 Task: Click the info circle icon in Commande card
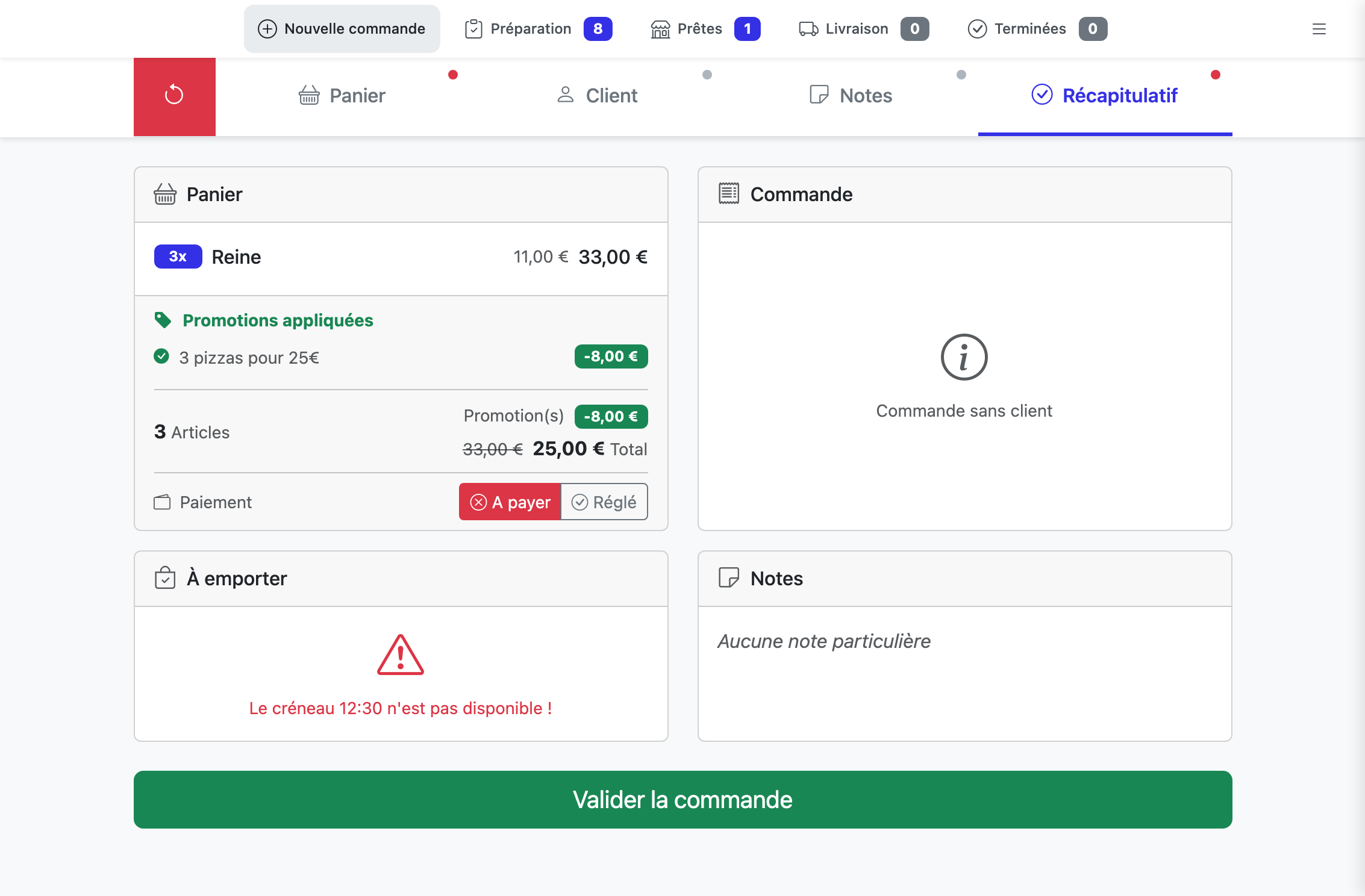tap(964, 357)
